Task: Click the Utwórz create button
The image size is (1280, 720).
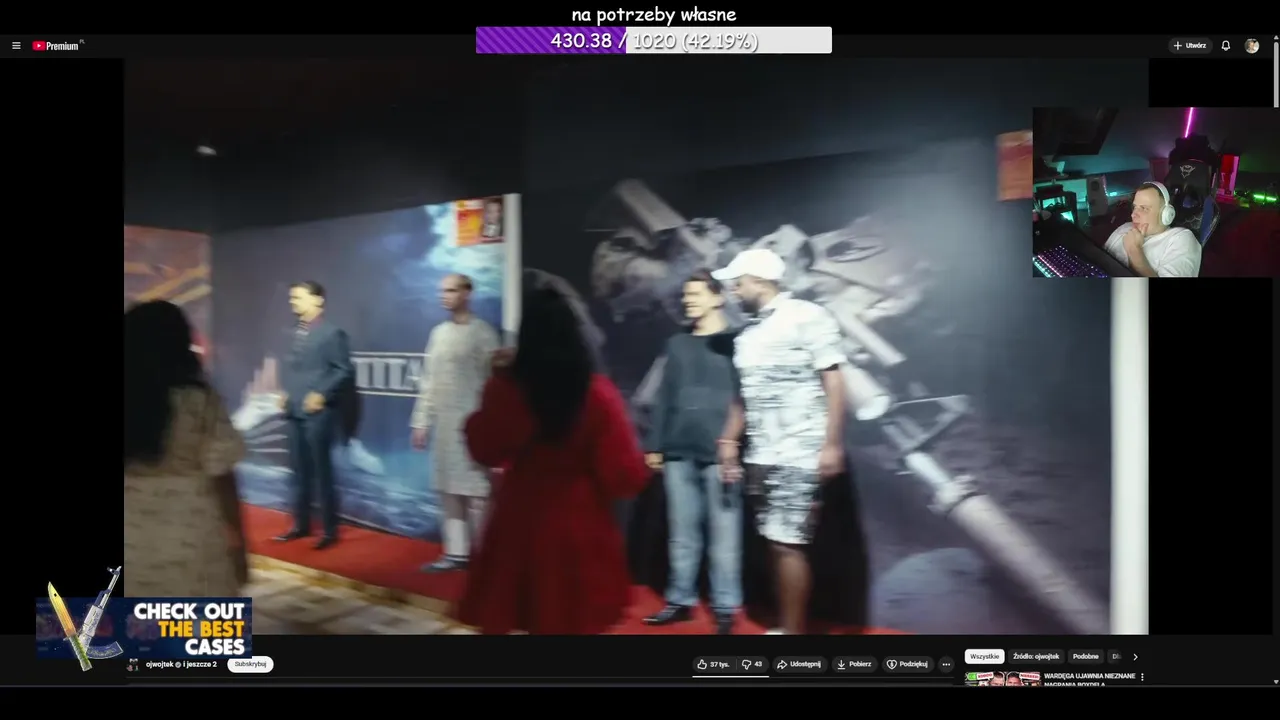Action: 1190,46
